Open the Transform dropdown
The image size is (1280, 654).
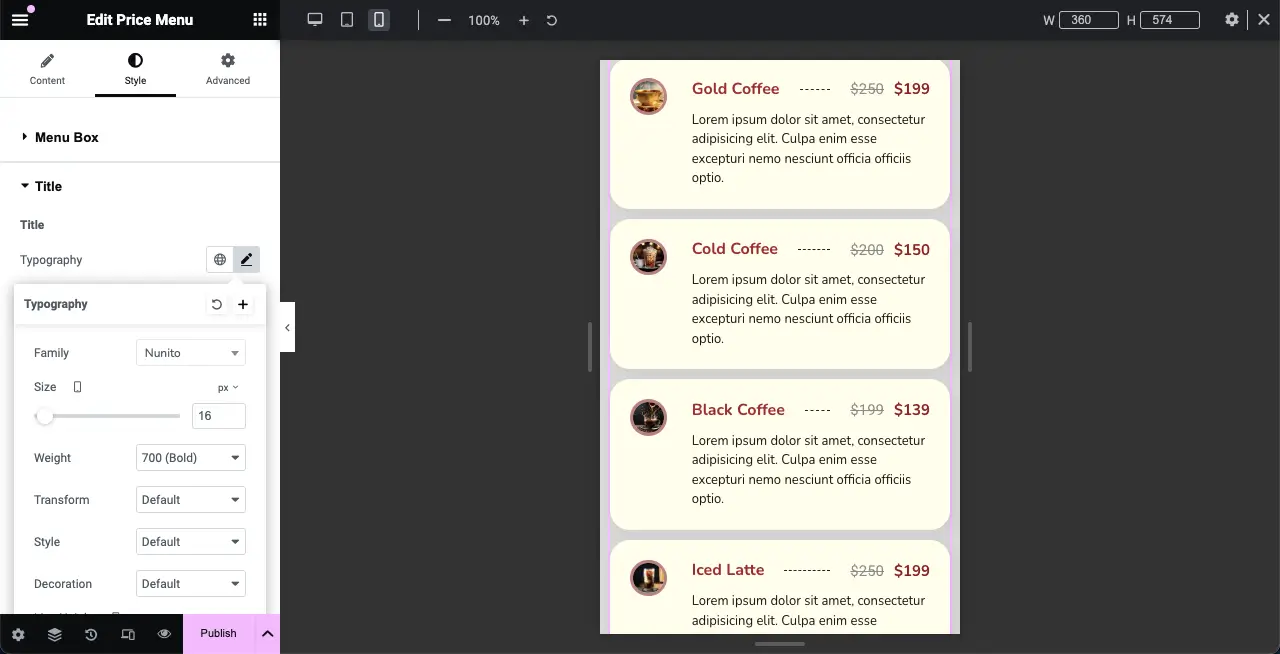pyautogui.click(x=191, y=500)
